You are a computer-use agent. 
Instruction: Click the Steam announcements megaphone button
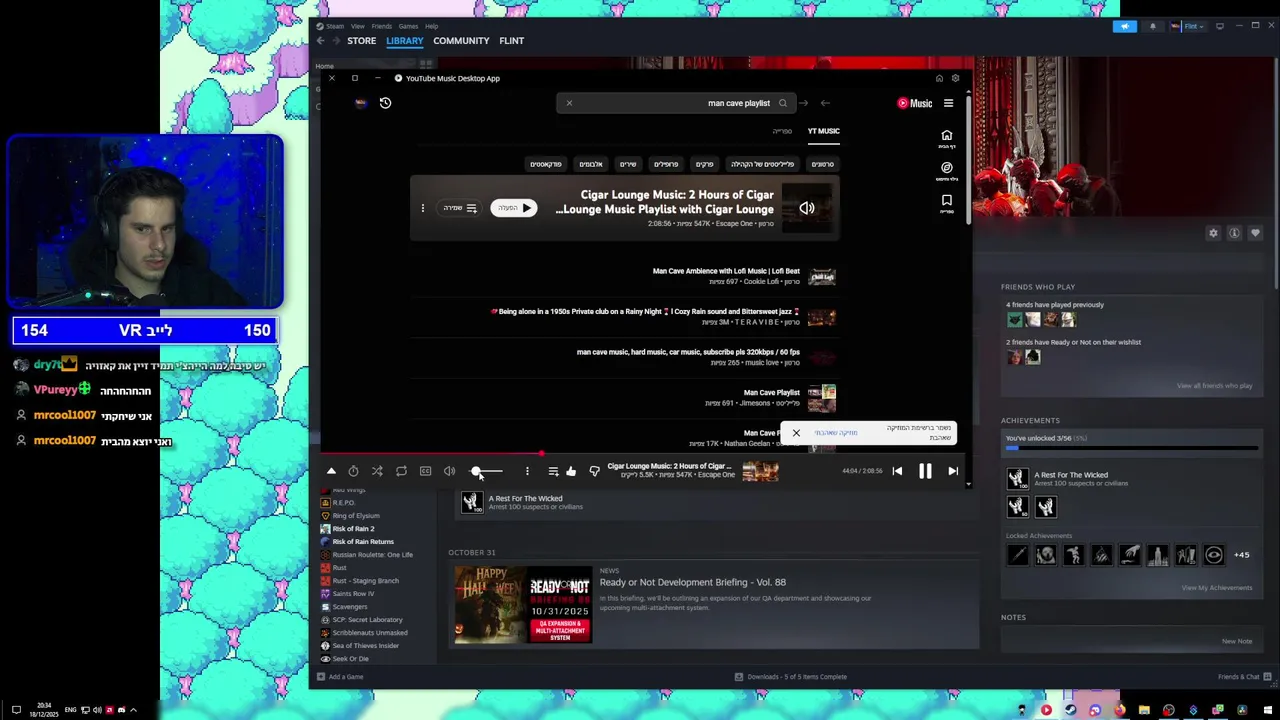coord(1125,26)
